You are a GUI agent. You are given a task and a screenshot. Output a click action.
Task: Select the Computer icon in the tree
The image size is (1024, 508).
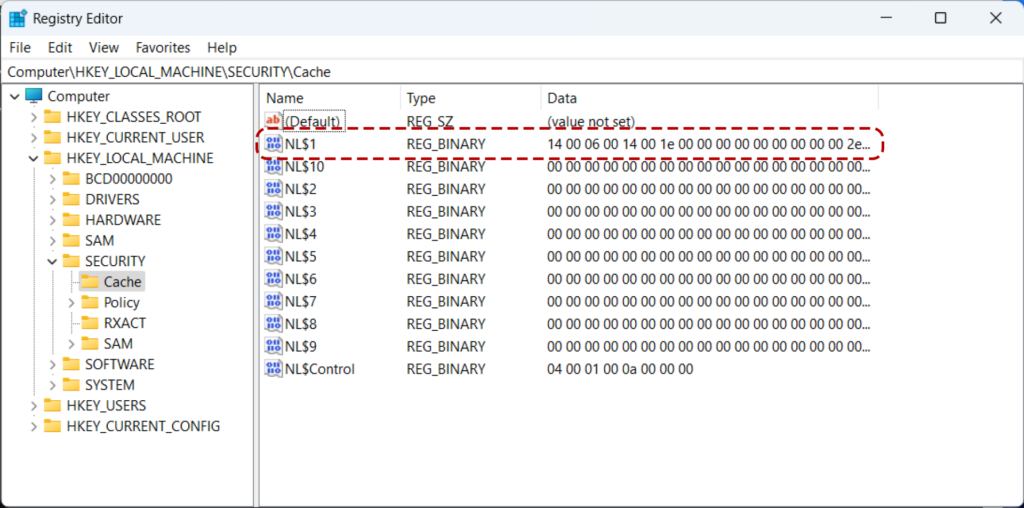pos(34,96)
